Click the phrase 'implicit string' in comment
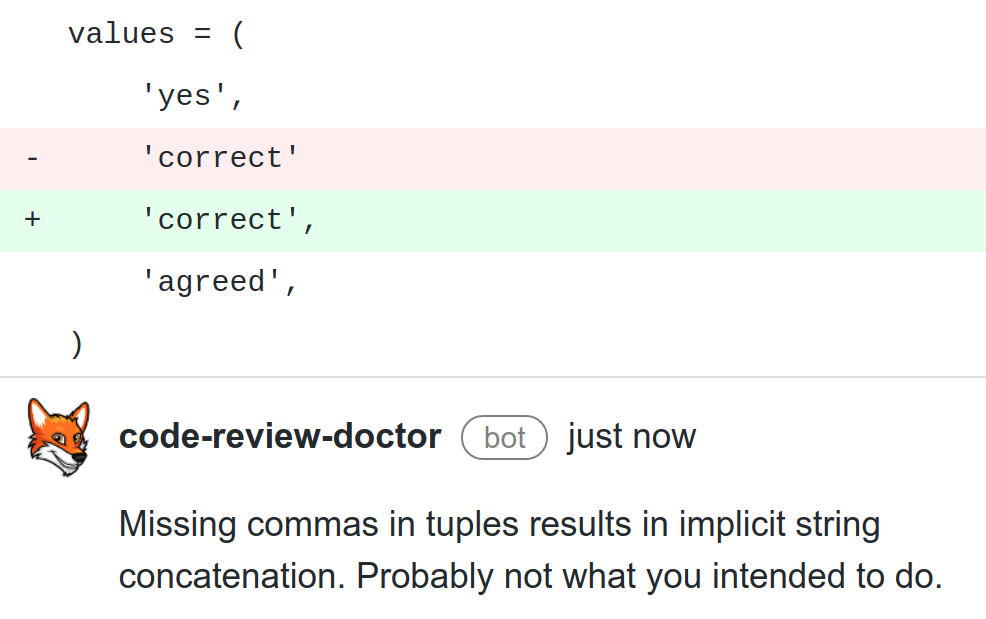This screenshot has width=986, height=619. (779, 525)
